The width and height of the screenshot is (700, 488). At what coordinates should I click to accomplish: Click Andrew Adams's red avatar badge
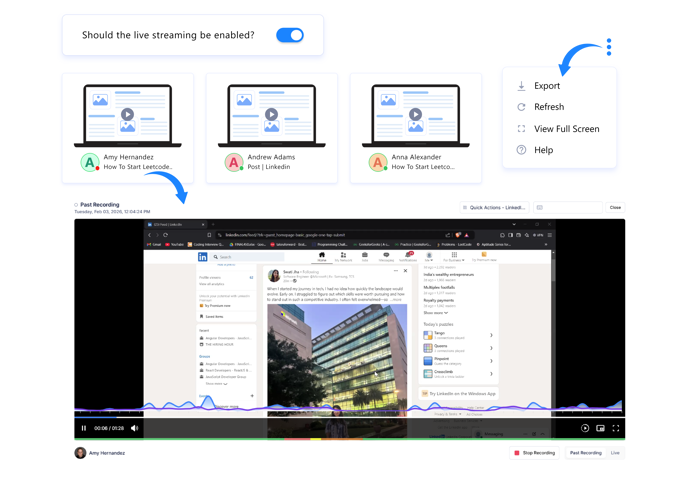233,163
